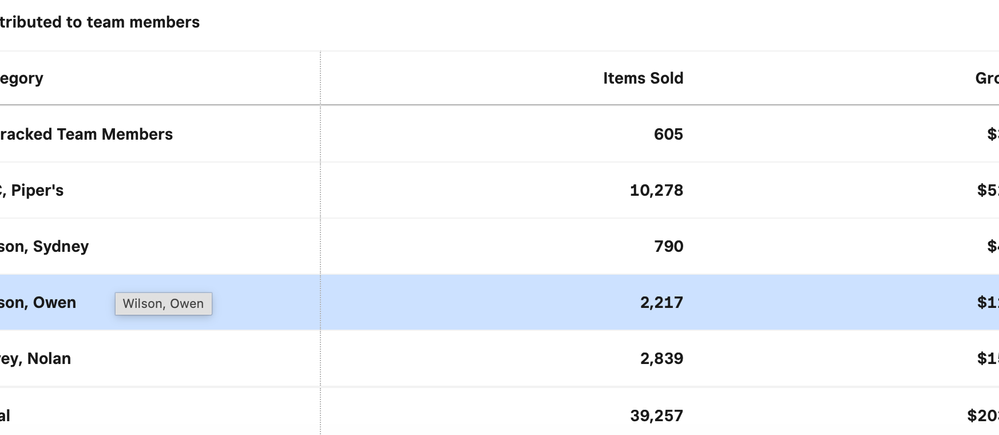This screenshot has height=435, width=999.
Task: Select the Sydney row name cell
Action: [45, 246]
